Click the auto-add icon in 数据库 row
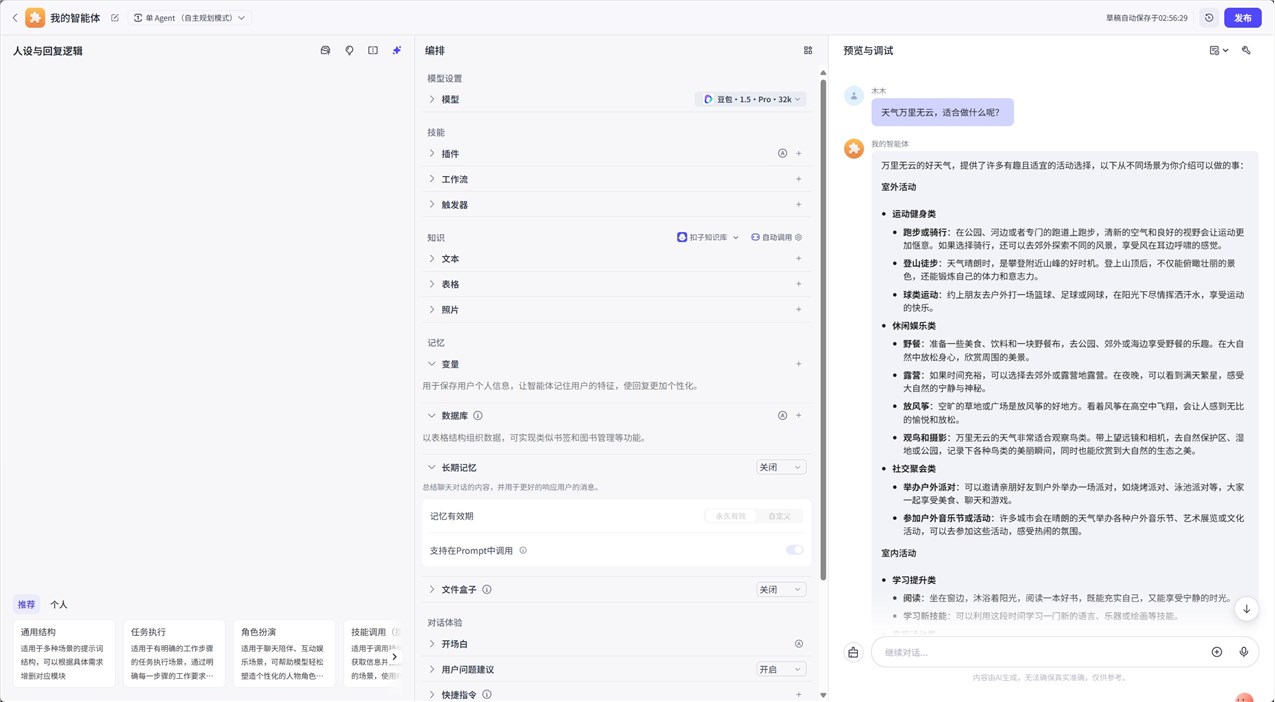The image size is (1275, 702). (783, 415)
